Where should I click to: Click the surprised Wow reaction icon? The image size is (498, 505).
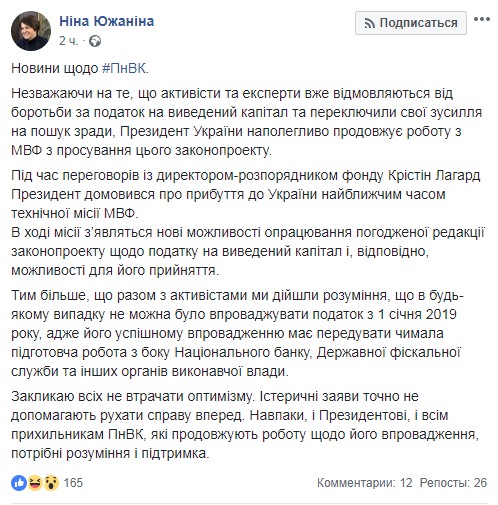point(51,482)
